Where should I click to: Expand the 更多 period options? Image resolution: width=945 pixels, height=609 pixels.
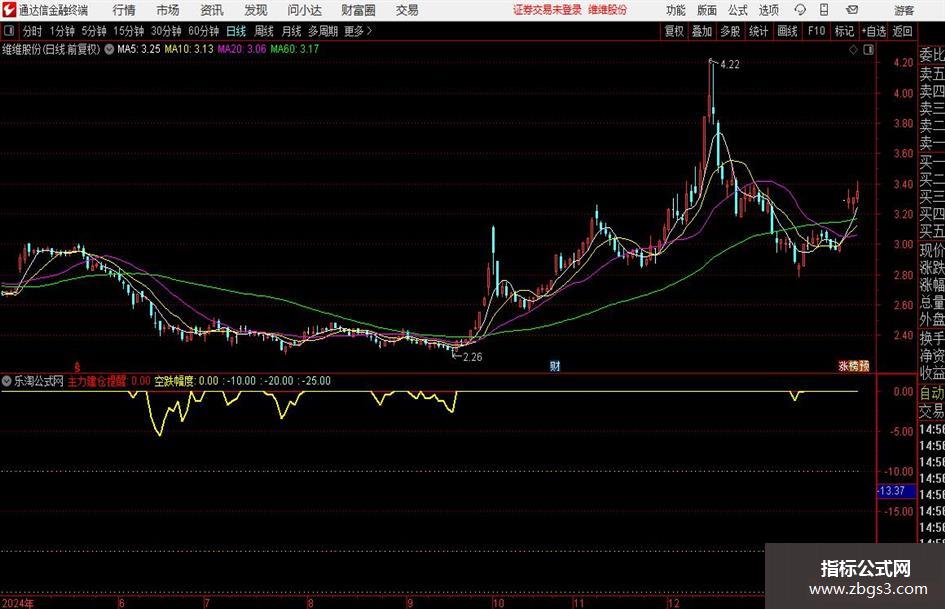point(358,31)
